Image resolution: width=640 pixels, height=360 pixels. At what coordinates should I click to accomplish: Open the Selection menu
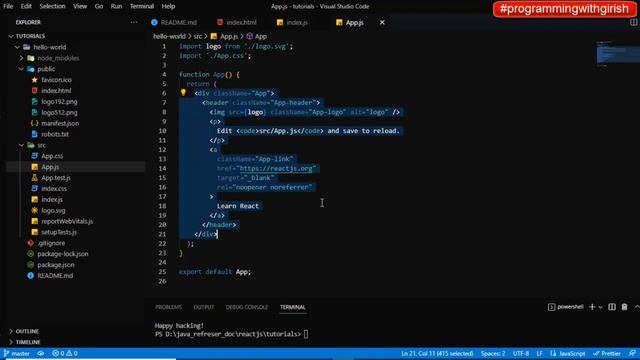click(x=52, y=6)
